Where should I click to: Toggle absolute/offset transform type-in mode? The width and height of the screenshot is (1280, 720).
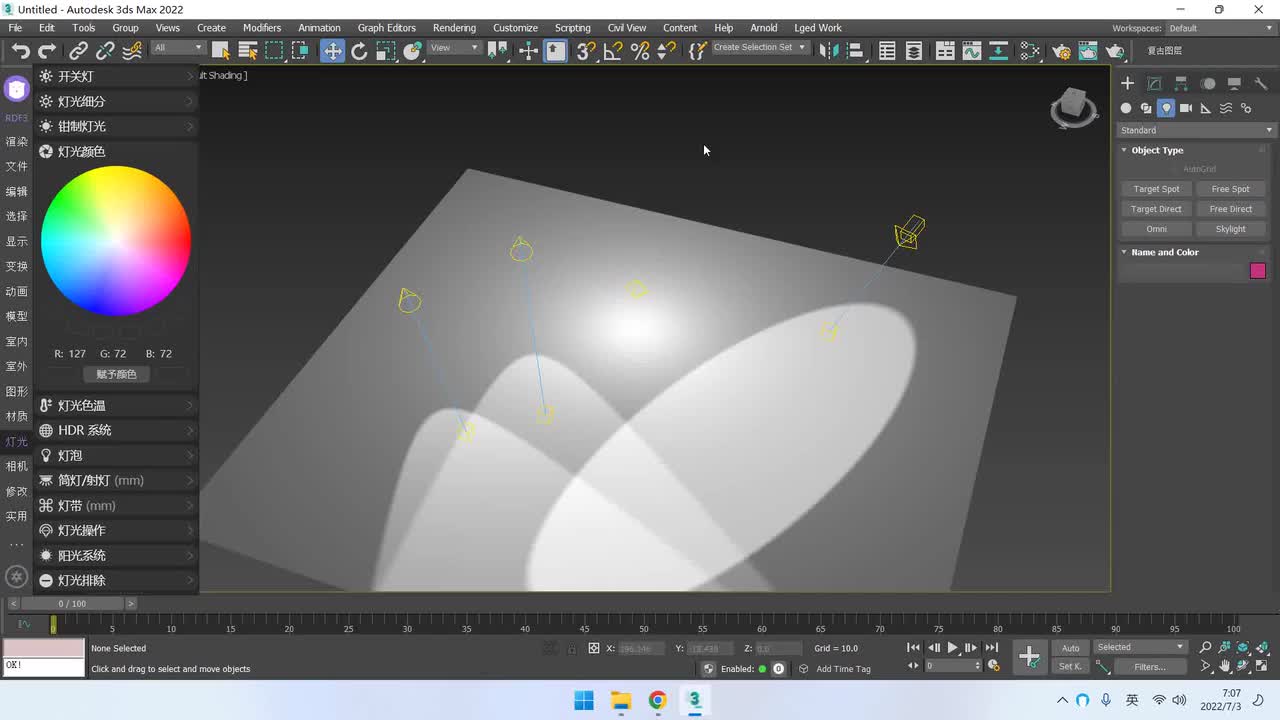point(594,648)
